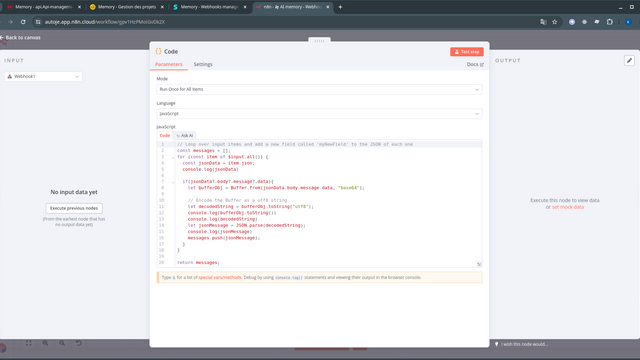
Task: Click the 'No input data yet' text
Action: click(x=74, y=192)
